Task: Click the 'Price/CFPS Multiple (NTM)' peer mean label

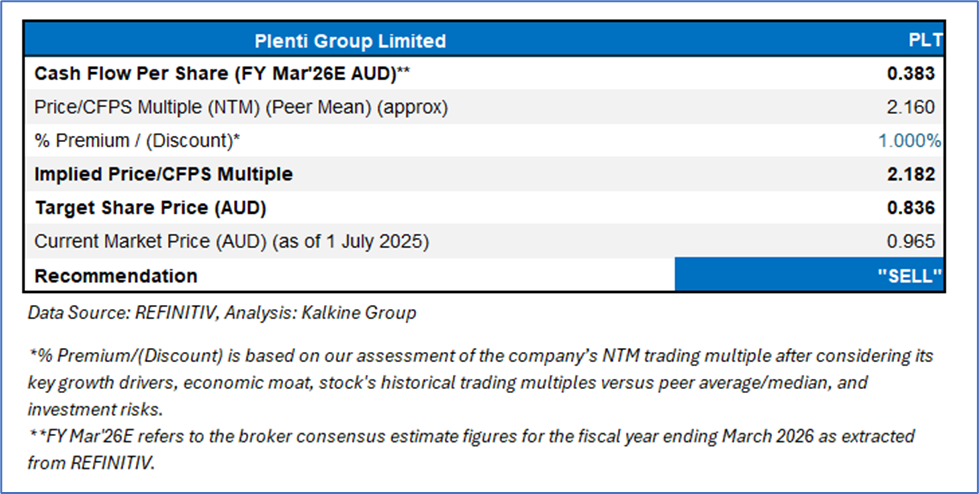Action: pos(241,107)
